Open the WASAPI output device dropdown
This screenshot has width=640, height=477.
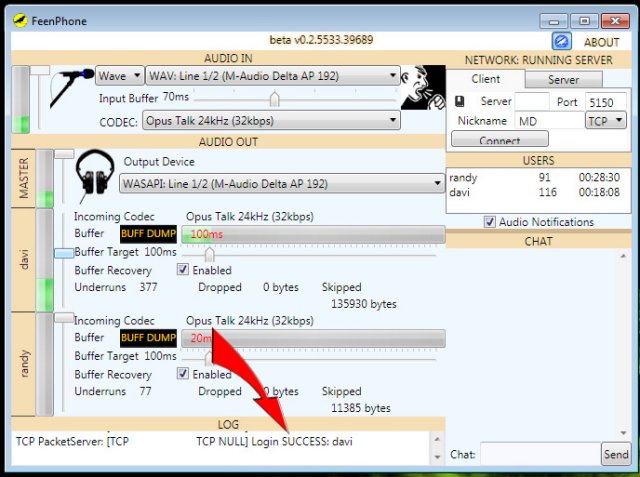pyautogui.click(x=282, y=184)
